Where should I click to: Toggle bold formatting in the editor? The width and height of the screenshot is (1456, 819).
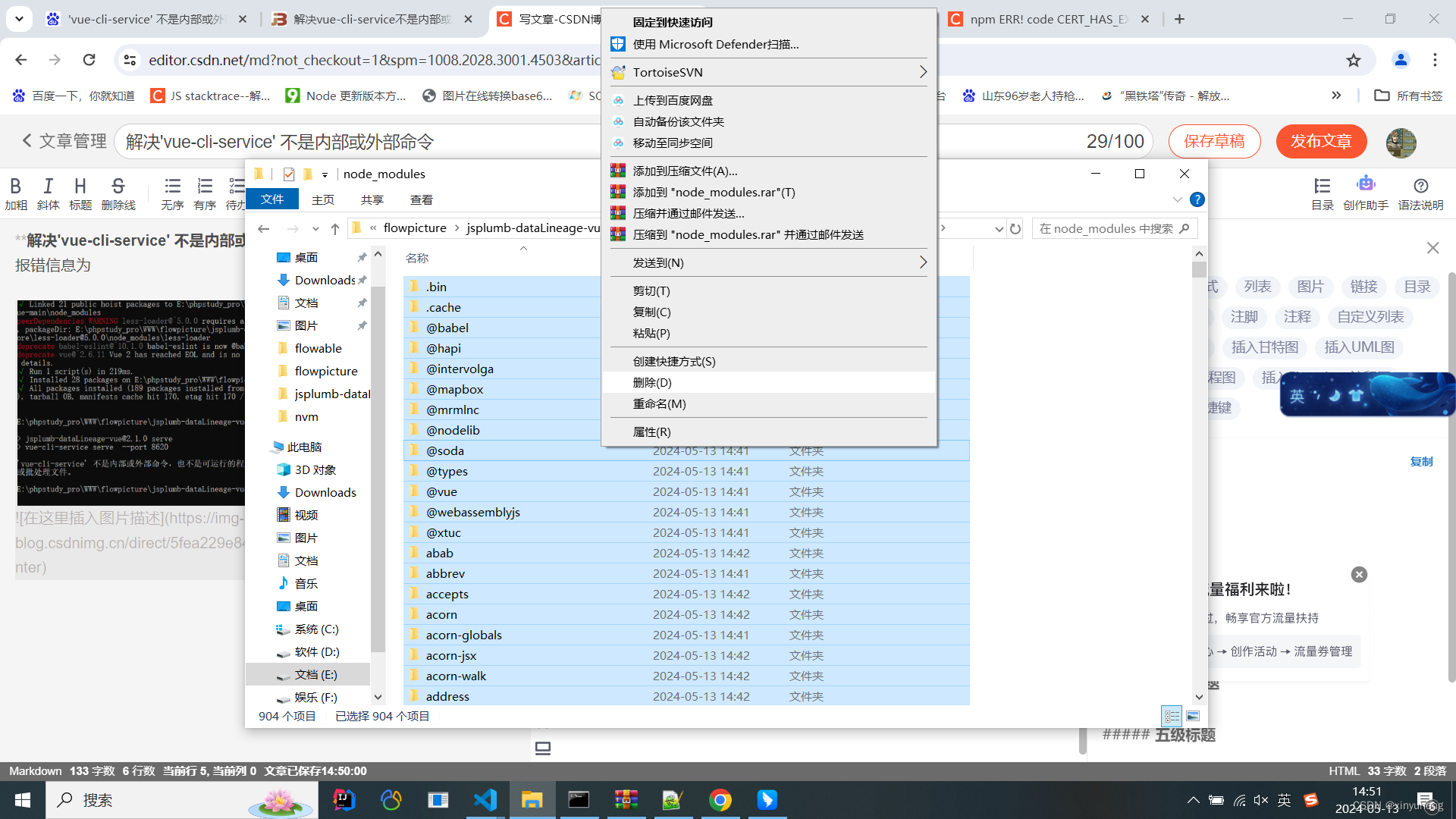(16, 187)
